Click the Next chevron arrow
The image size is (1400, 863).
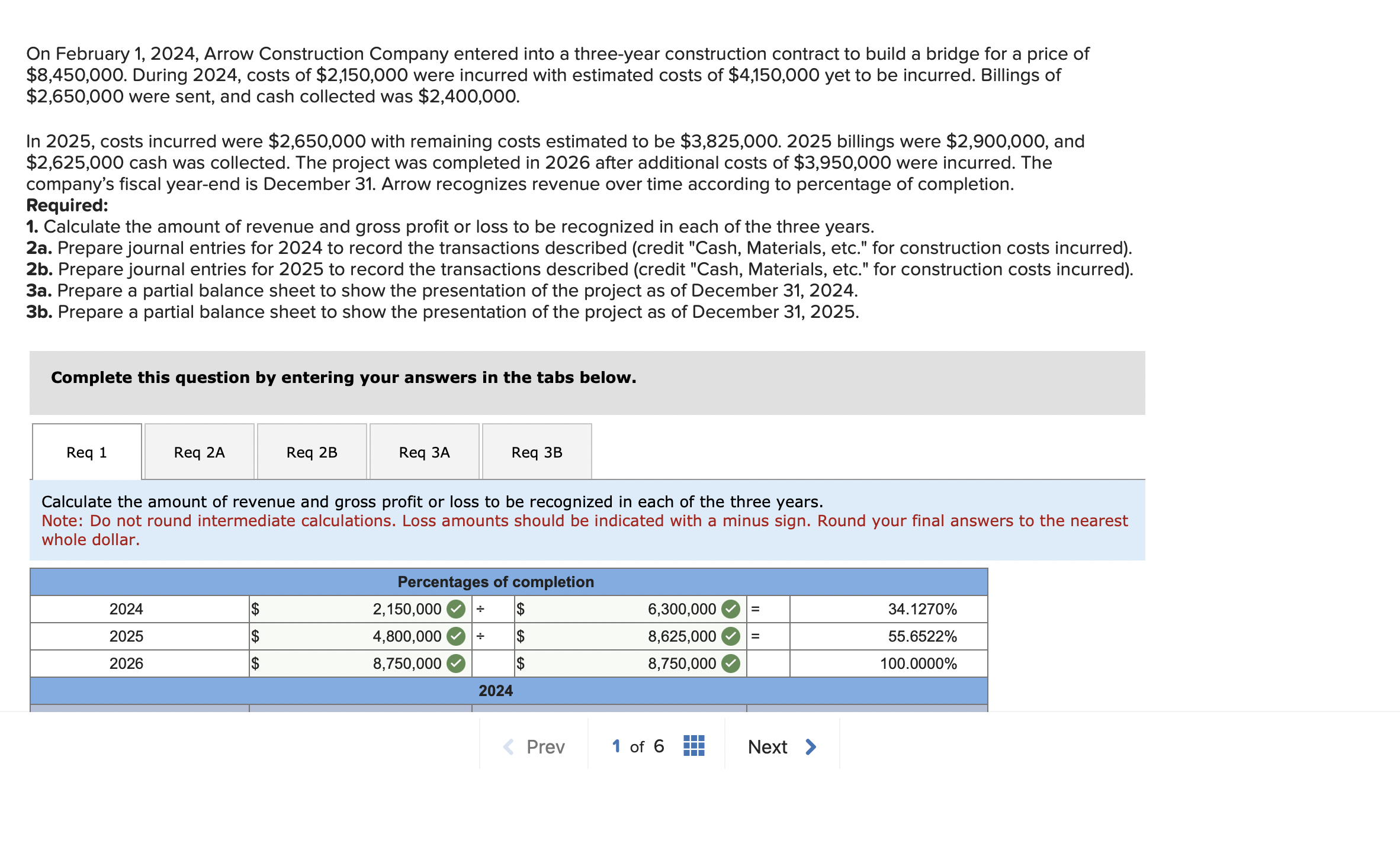point(811,746)
